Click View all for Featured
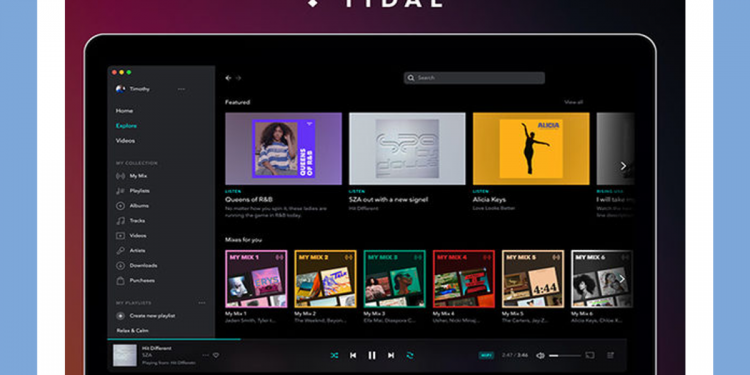This screenshot has width=750, height=375. [574, 102]
